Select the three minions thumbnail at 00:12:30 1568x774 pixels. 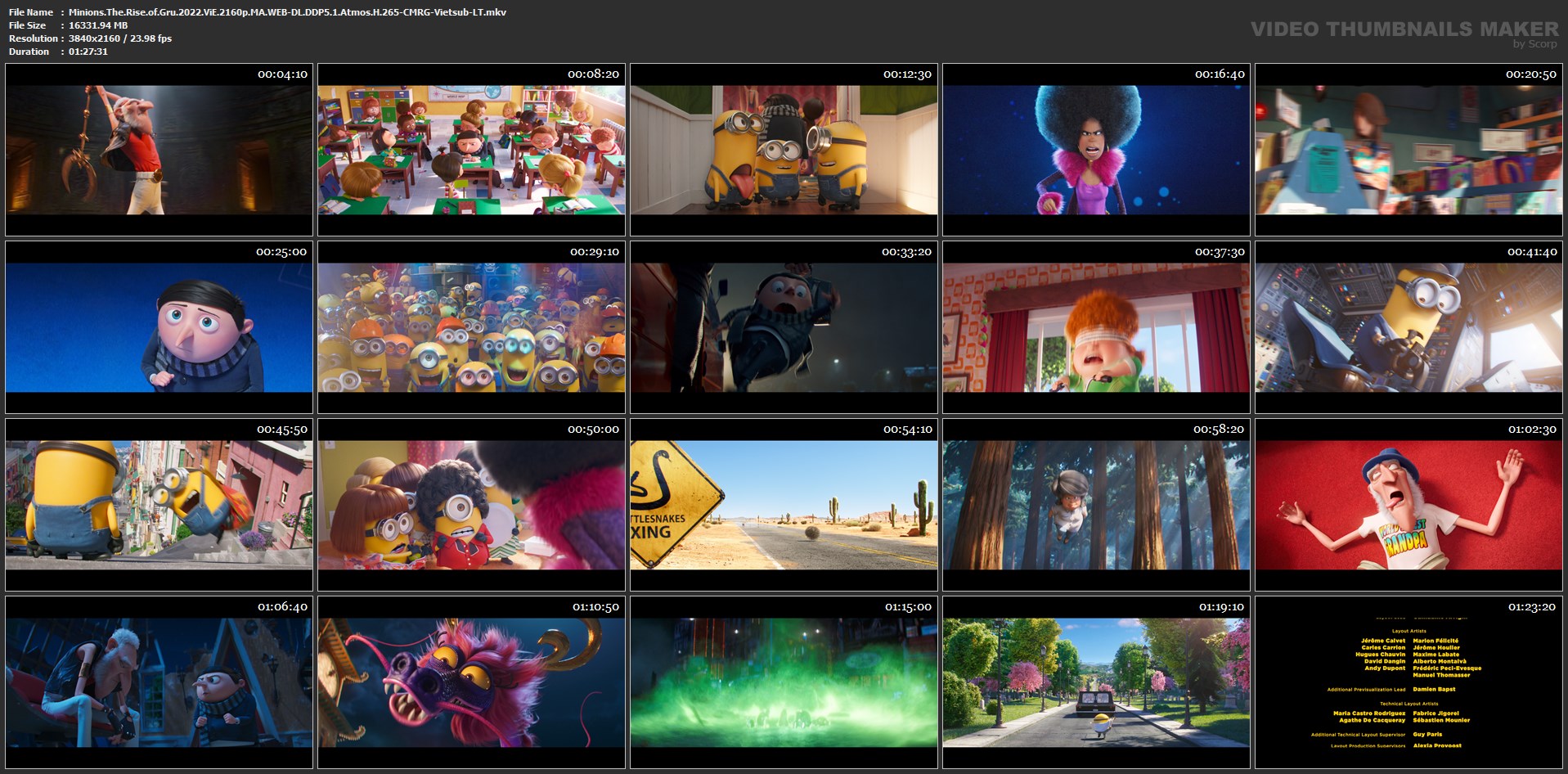[784, 150]
